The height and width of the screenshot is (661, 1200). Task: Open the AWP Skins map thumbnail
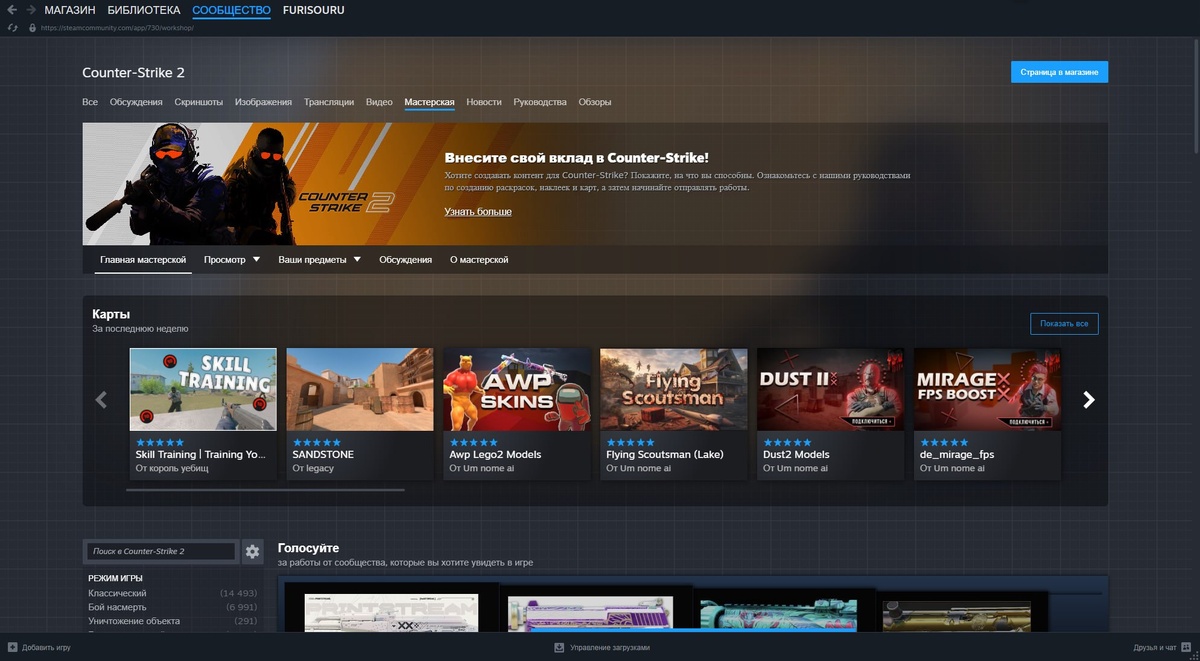[517, 389]
